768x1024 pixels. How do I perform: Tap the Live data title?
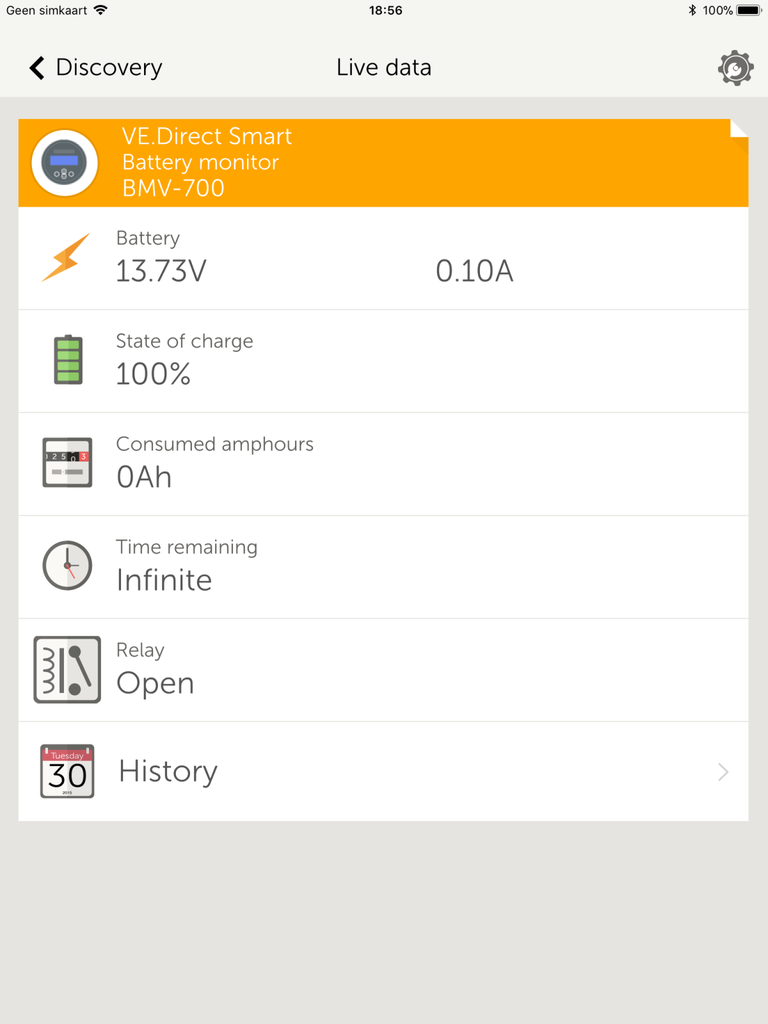[384, 67]
